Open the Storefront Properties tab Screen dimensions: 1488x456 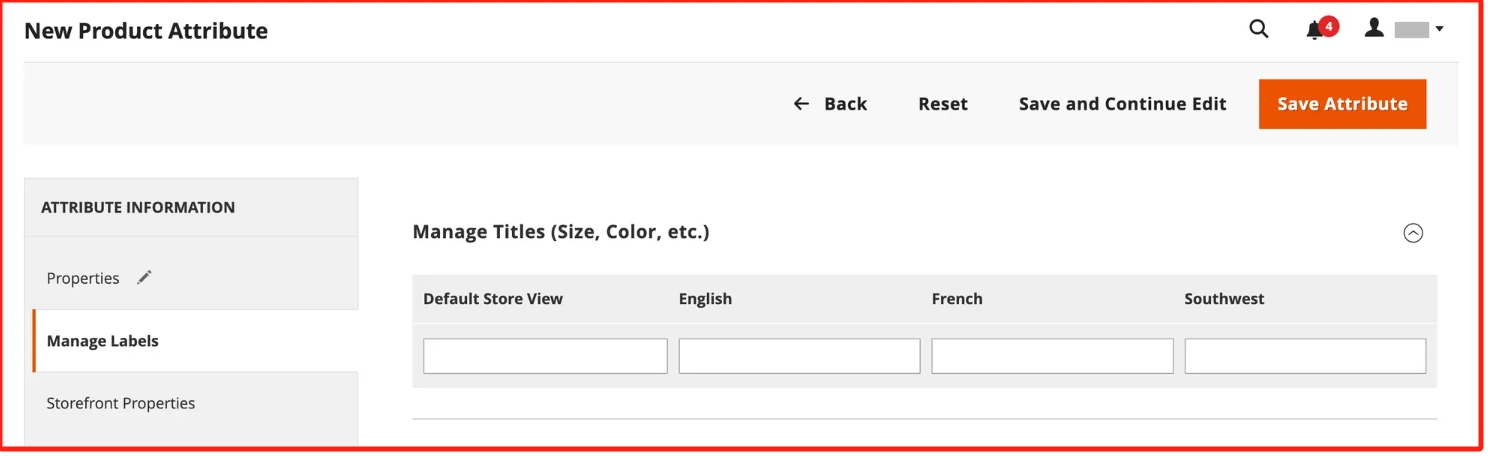coord(121,404)
